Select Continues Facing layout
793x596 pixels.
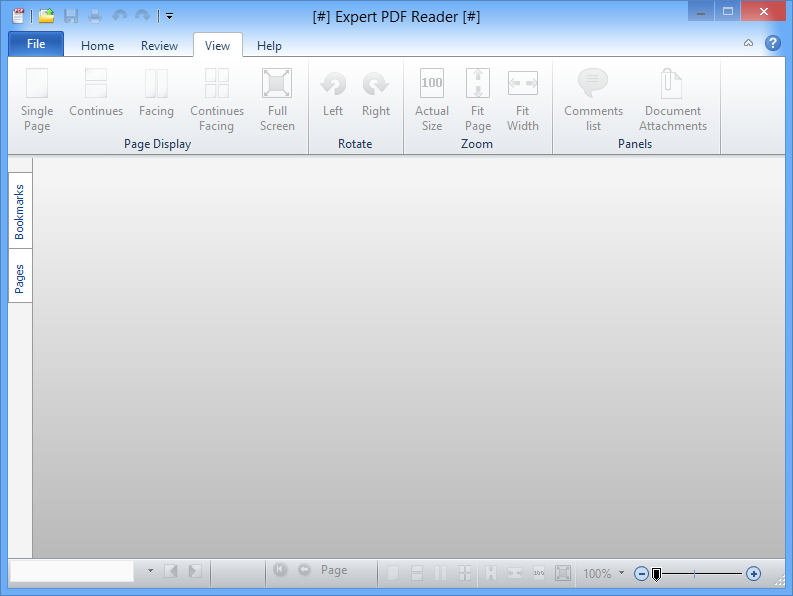(x=217, y=100)
